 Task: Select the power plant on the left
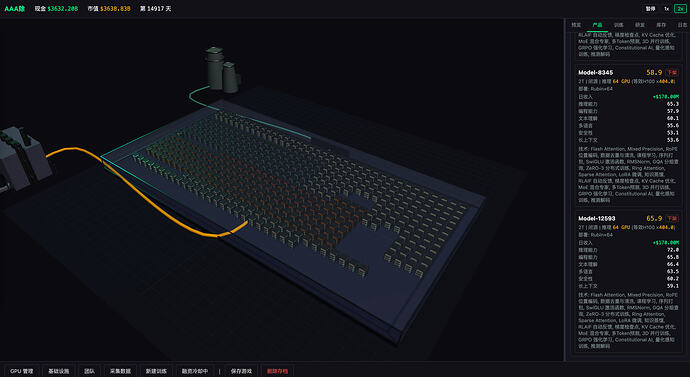click(x=22, y=157)
